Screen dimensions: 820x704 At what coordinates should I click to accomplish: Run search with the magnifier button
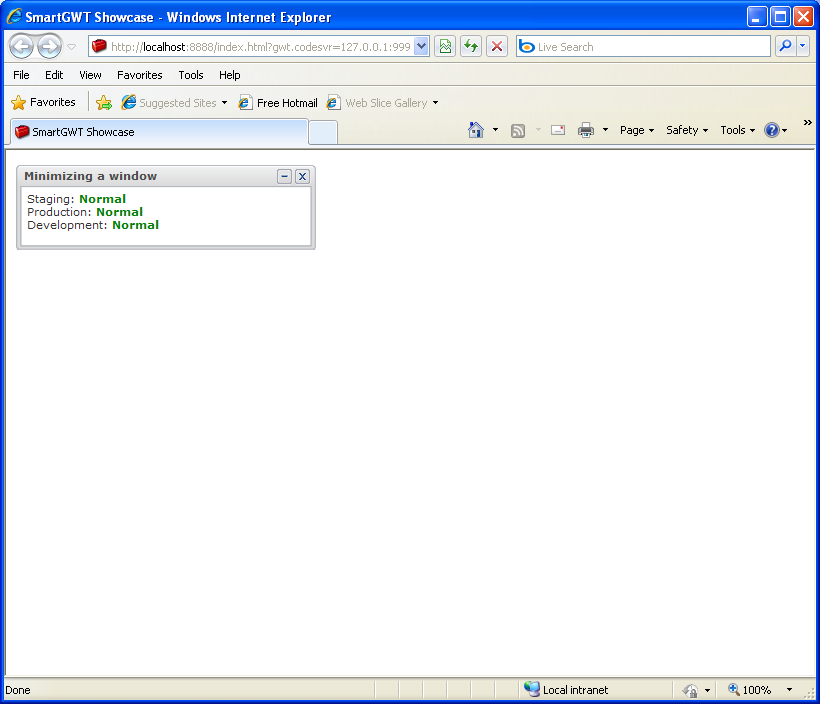pos(784,47)
